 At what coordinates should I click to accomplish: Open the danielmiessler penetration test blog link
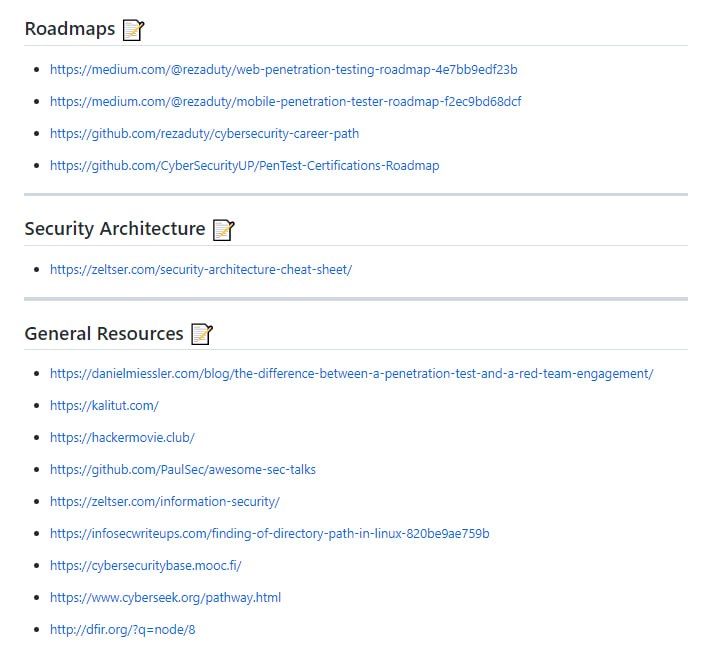pyautogui.click(x=351, y=374)
